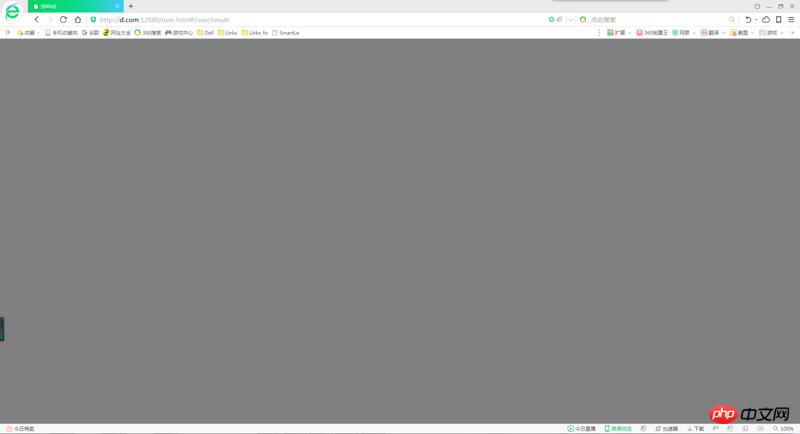The height and width of the screenshot is (434, 800).
Task: Expand the bookmark sidebar arrow
Action: tap(8, 32)
